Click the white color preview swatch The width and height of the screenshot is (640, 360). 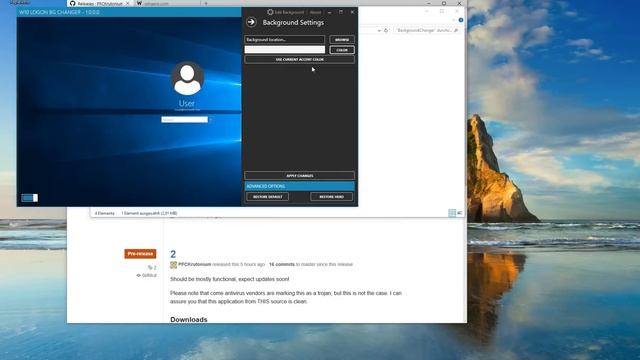point(284,50)
